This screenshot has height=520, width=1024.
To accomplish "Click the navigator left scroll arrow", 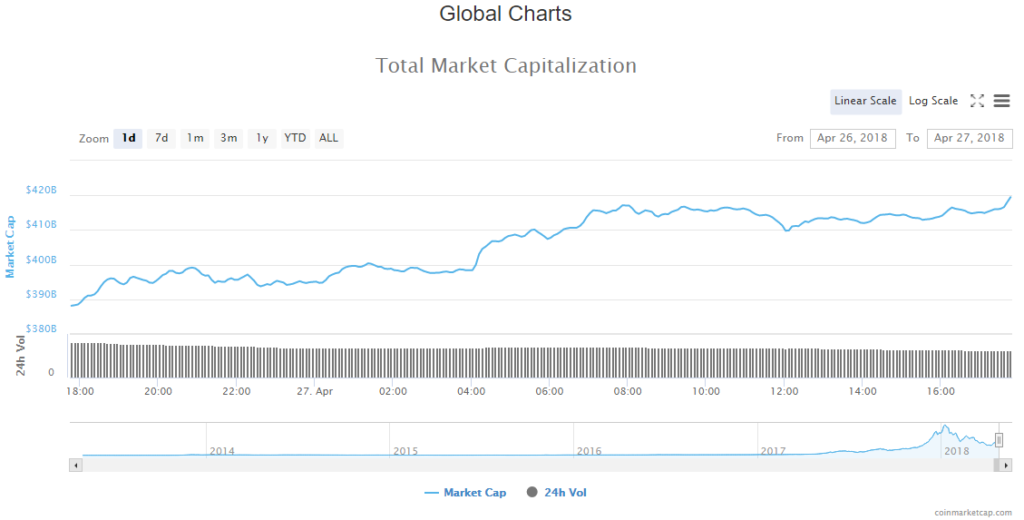I will pos(74,465).
